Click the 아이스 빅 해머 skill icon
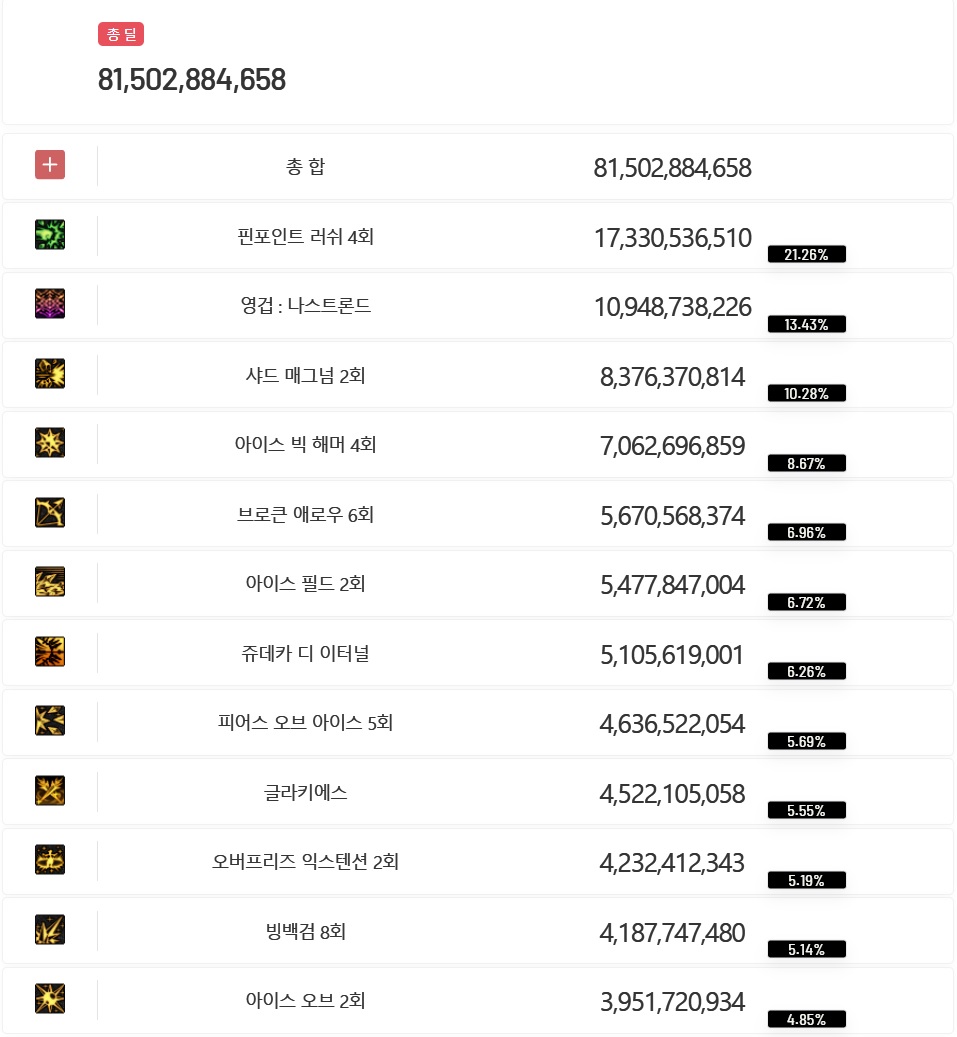The height and width of the screenshot is (1037, 957). tap(50, 443)
